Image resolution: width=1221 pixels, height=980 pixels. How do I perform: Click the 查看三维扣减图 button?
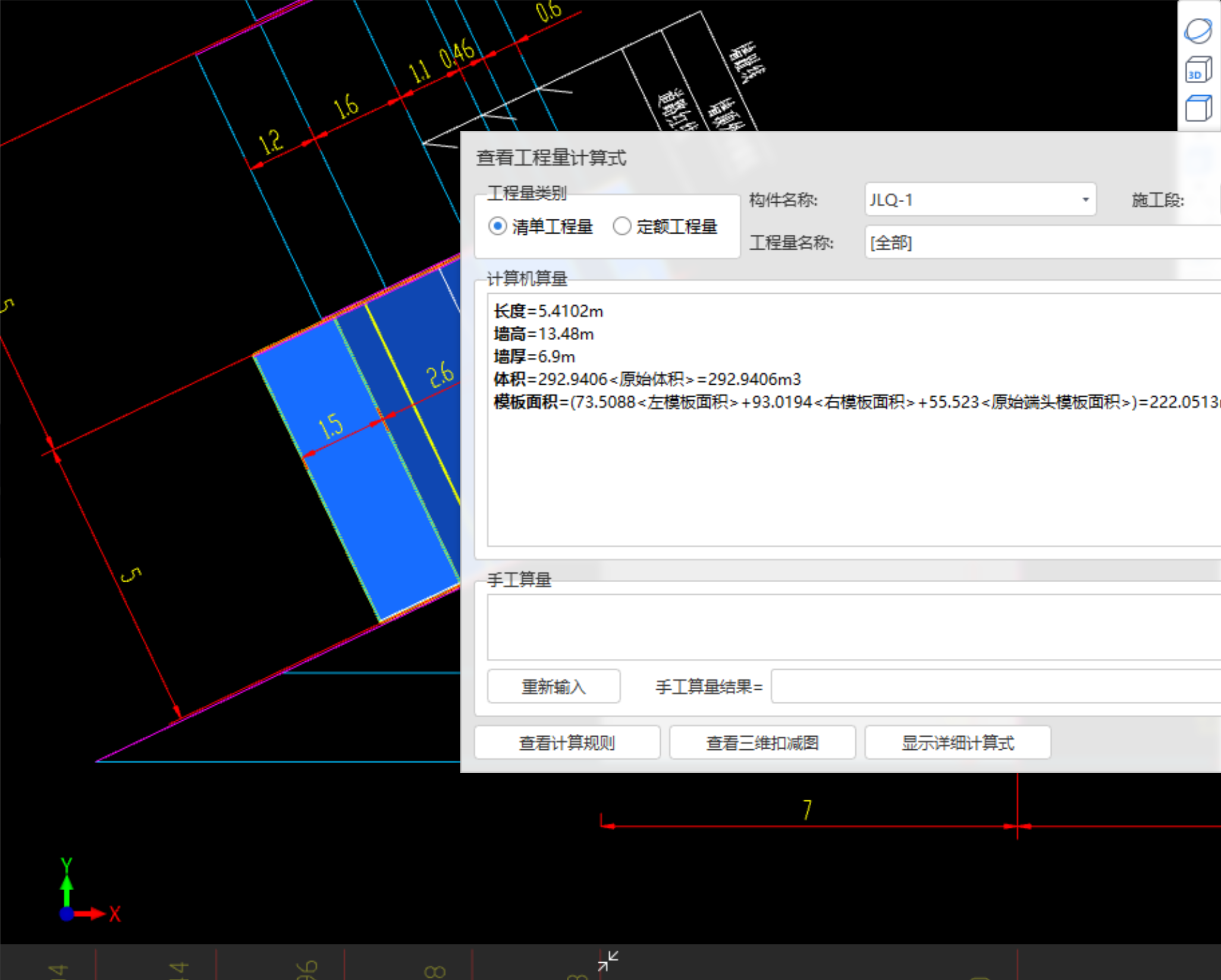[762, 743]
